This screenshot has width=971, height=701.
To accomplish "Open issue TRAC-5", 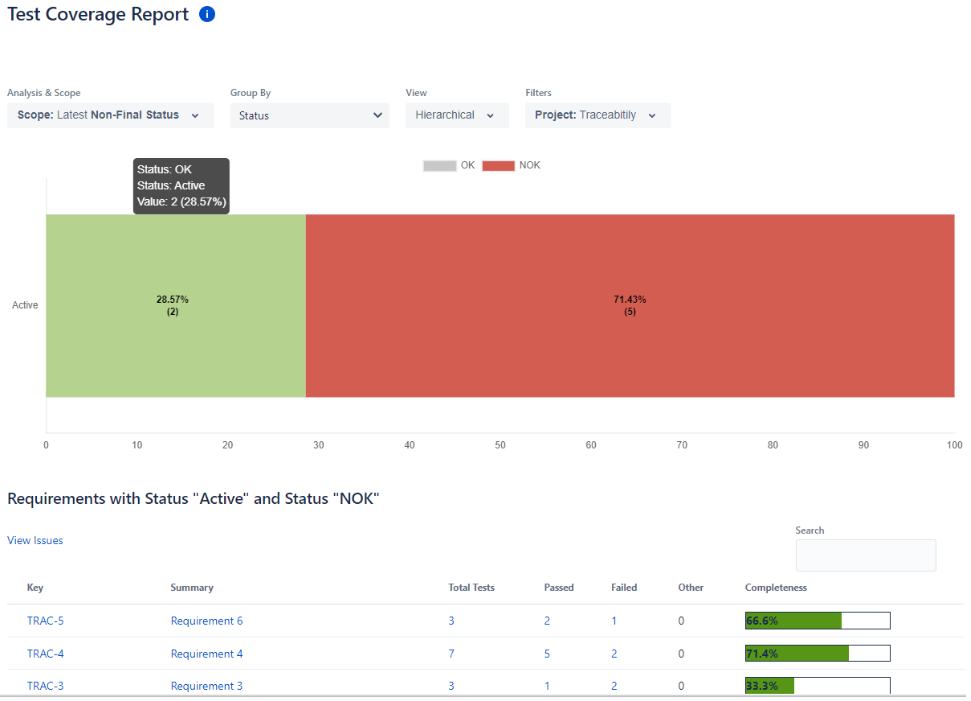I will [x=45, y=620].
